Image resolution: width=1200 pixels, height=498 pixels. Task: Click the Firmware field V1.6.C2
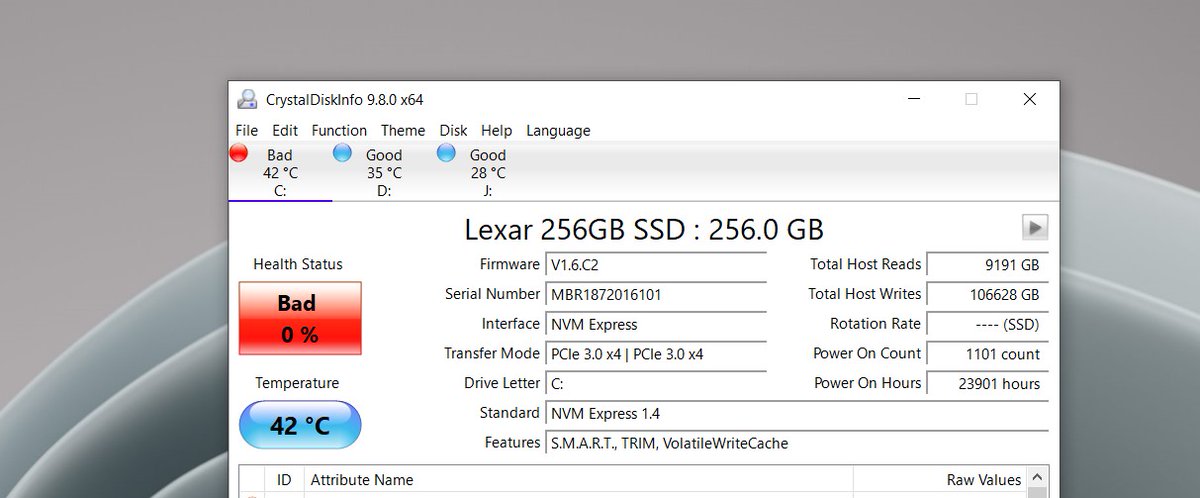tap(656, 265)
